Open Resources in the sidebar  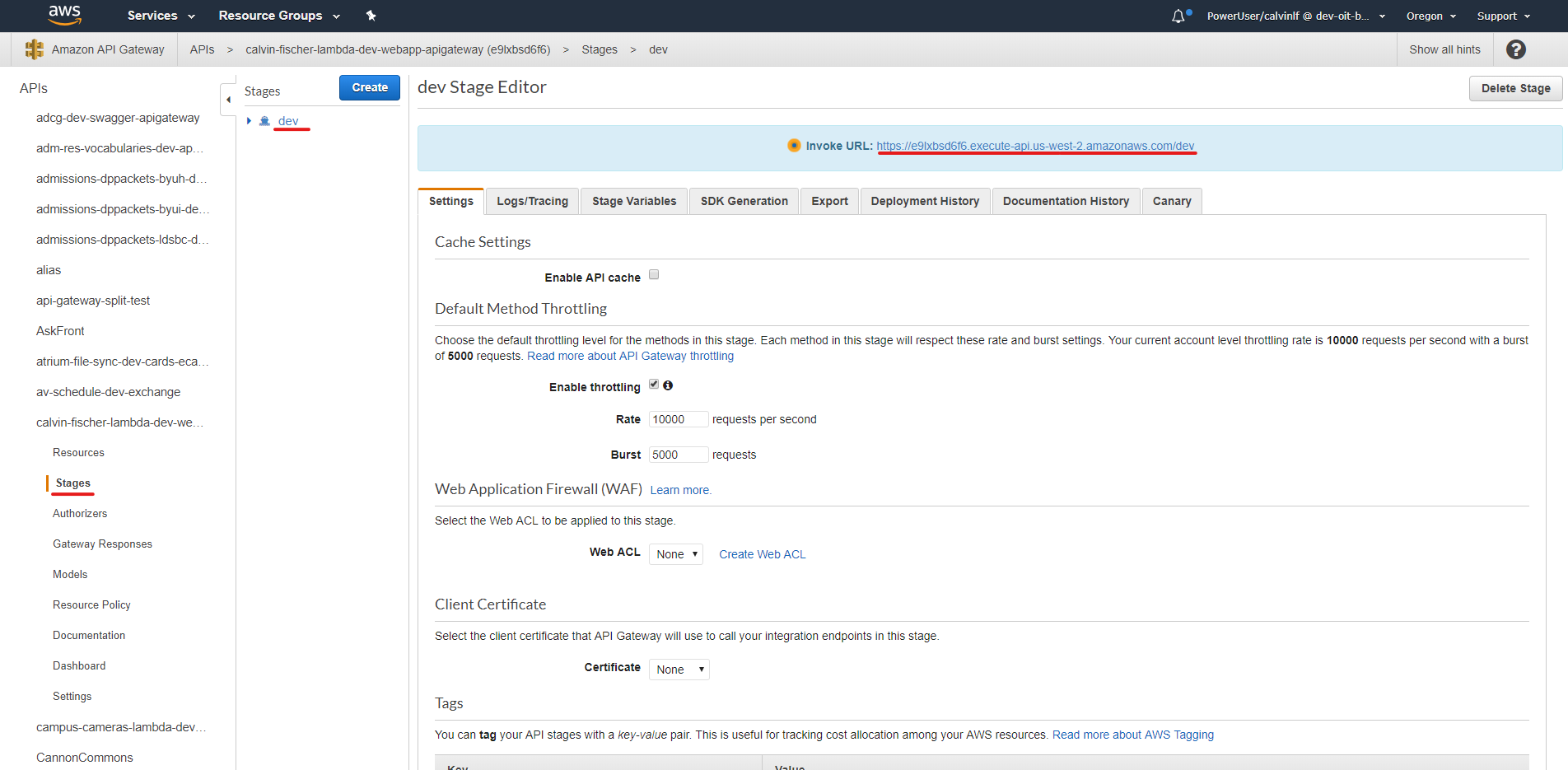pyautogui.click(x=78, y=453)
